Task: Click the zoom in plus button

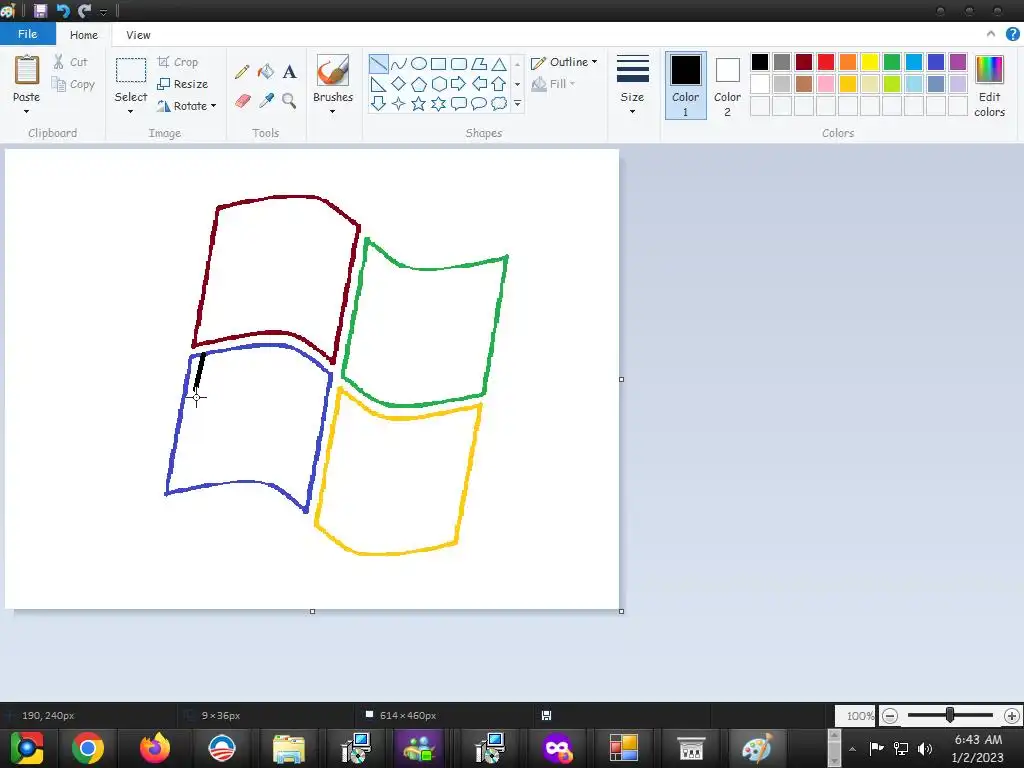Action: [1012, 716]
